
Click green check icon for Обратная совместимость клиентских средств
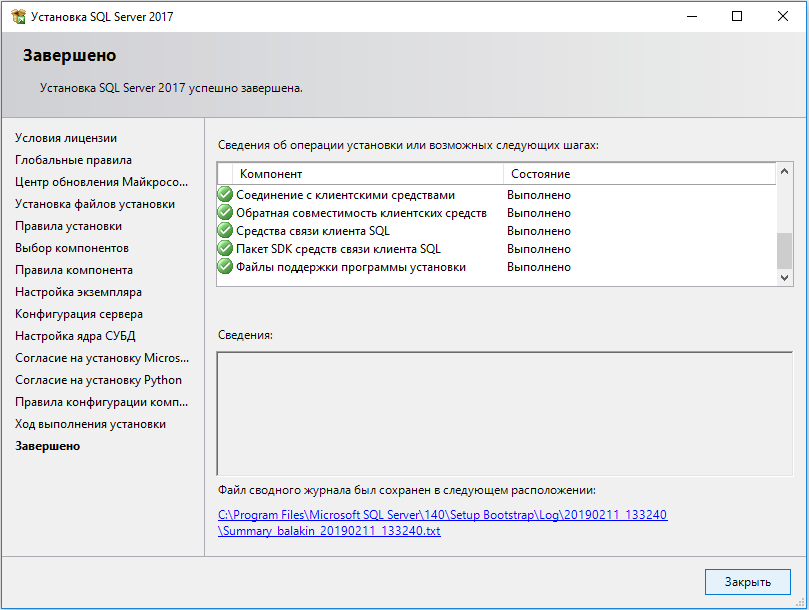point(225,213)
